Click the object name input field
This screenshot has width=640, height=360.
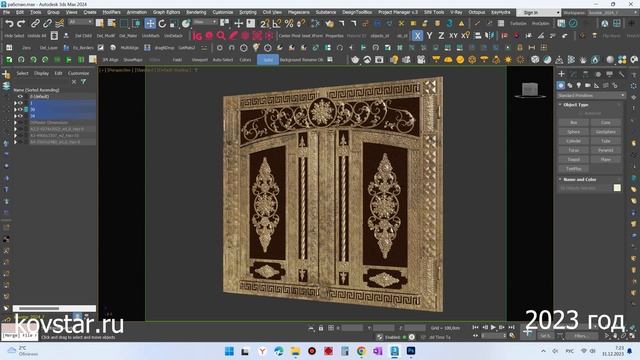pyautogui.click(x=584, y=188)
